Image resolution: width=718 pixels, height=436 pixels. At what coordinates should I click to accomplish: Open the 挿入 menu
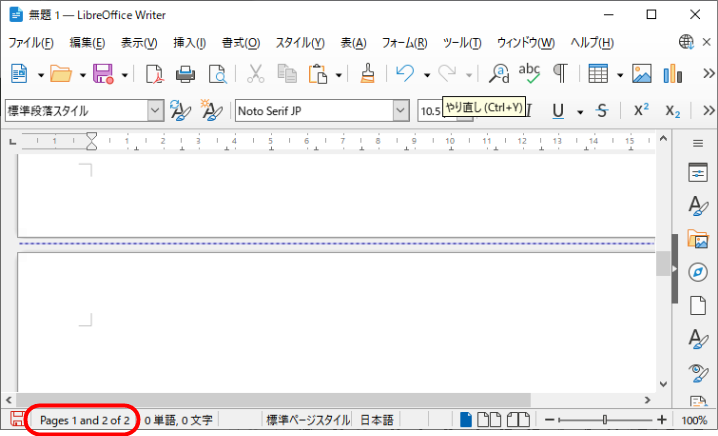190,43
